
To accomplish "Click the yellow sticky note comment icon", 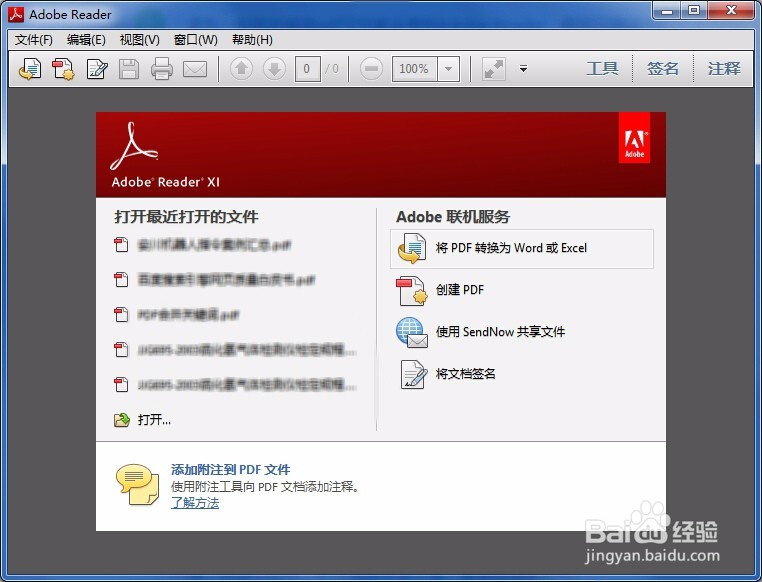I will coord(137,484).
